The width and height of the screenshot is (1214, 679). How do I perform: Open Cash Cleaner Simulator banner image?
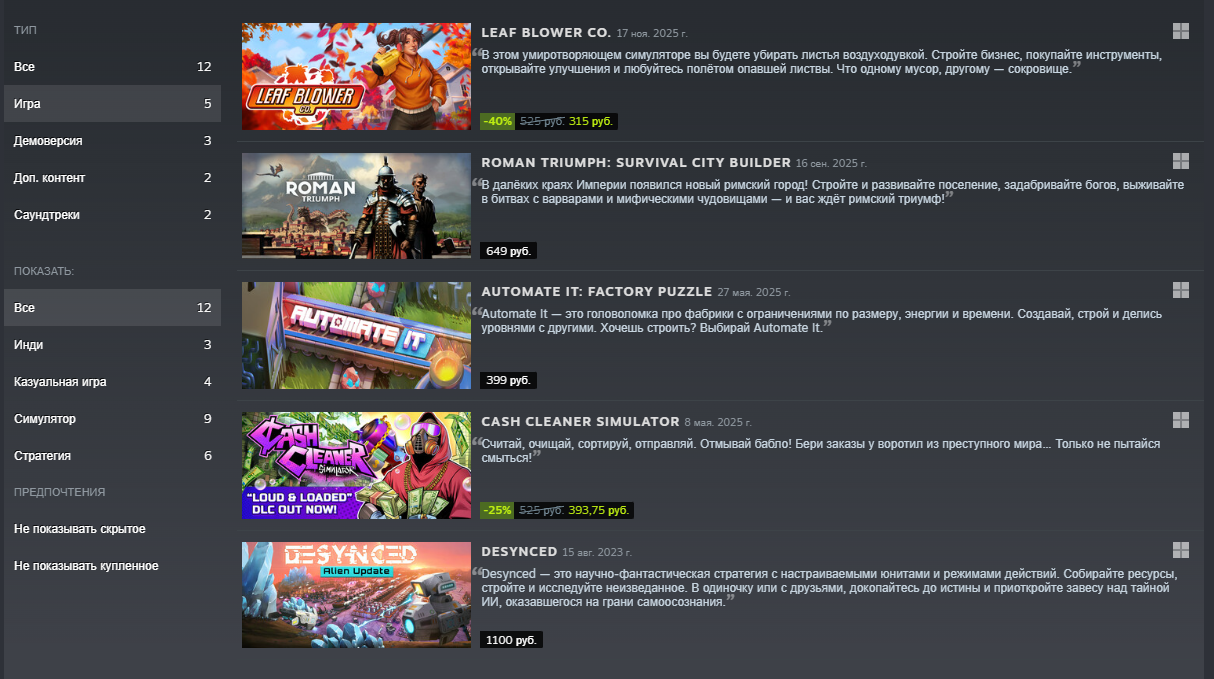pos(356,465)
